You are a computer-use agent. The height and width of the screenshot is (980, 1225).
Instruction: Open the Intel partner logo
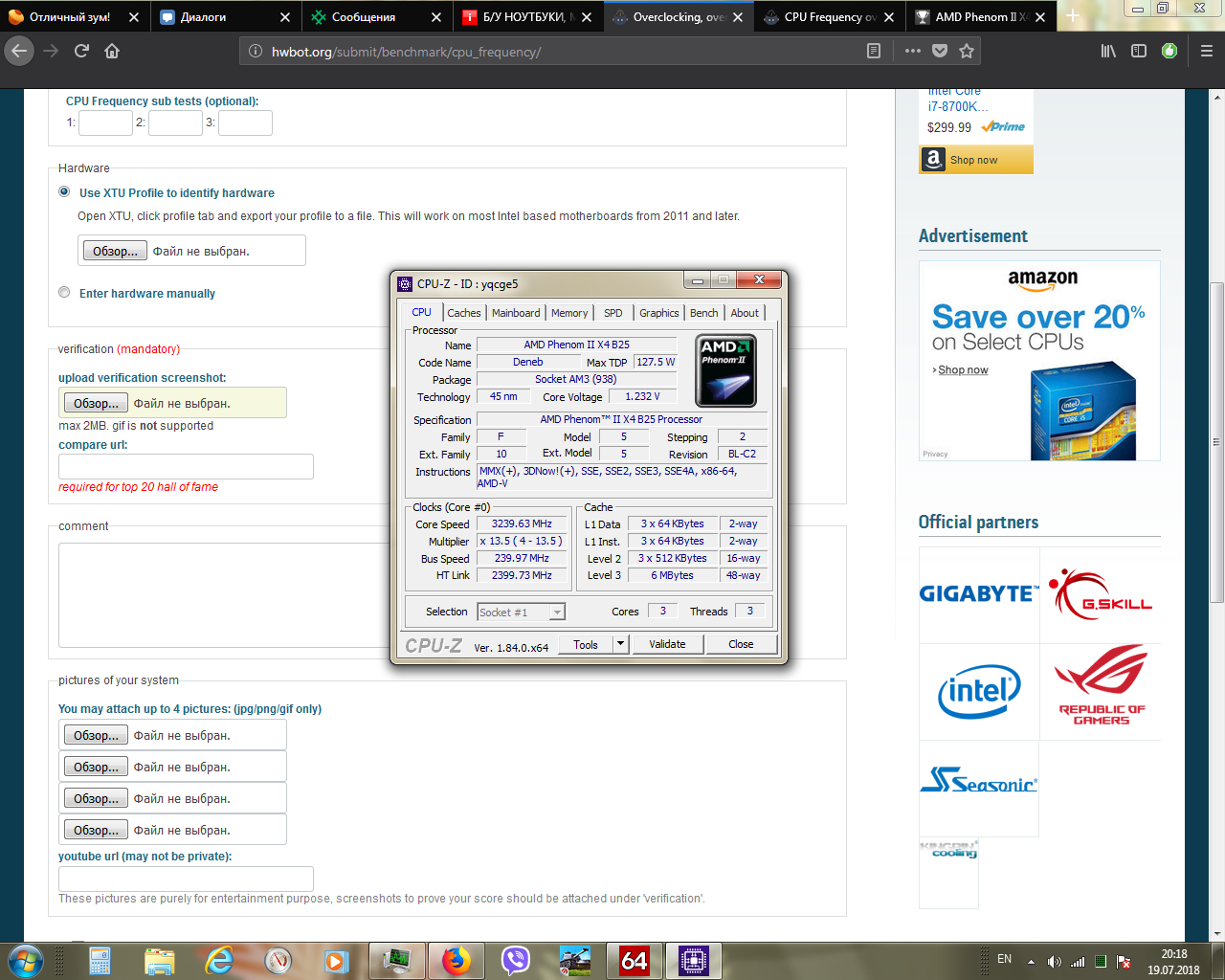coord(979,692)
